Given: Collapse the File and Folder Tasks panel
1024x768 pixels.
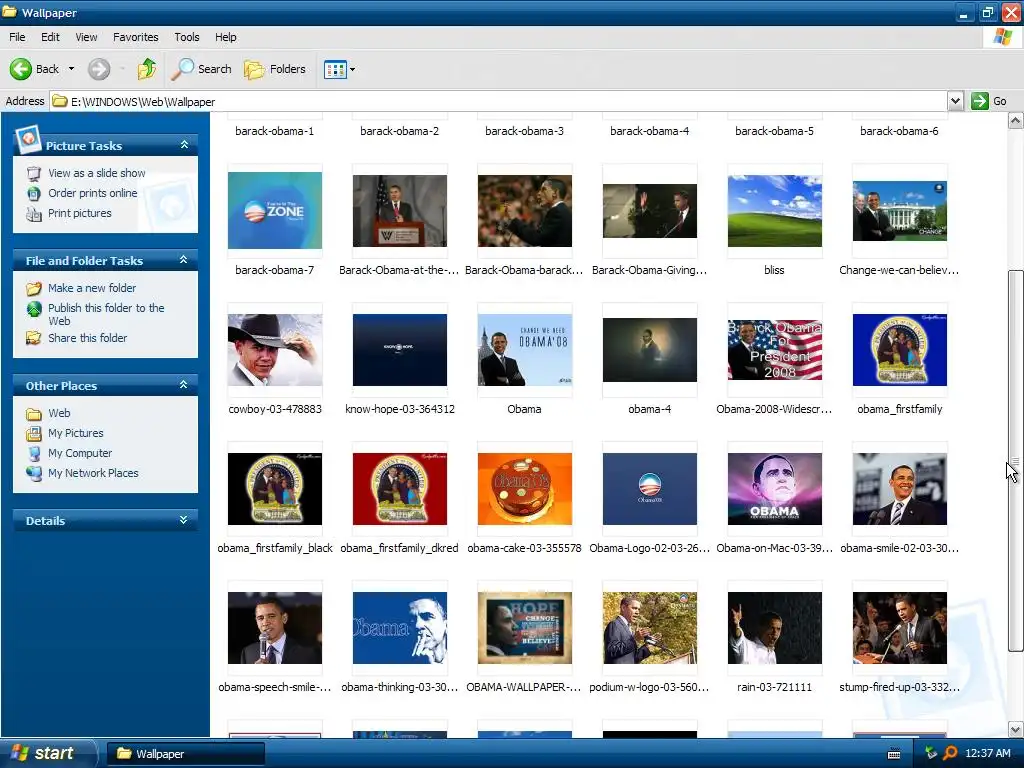Looking at the screenshot, I should pos(184,260).
